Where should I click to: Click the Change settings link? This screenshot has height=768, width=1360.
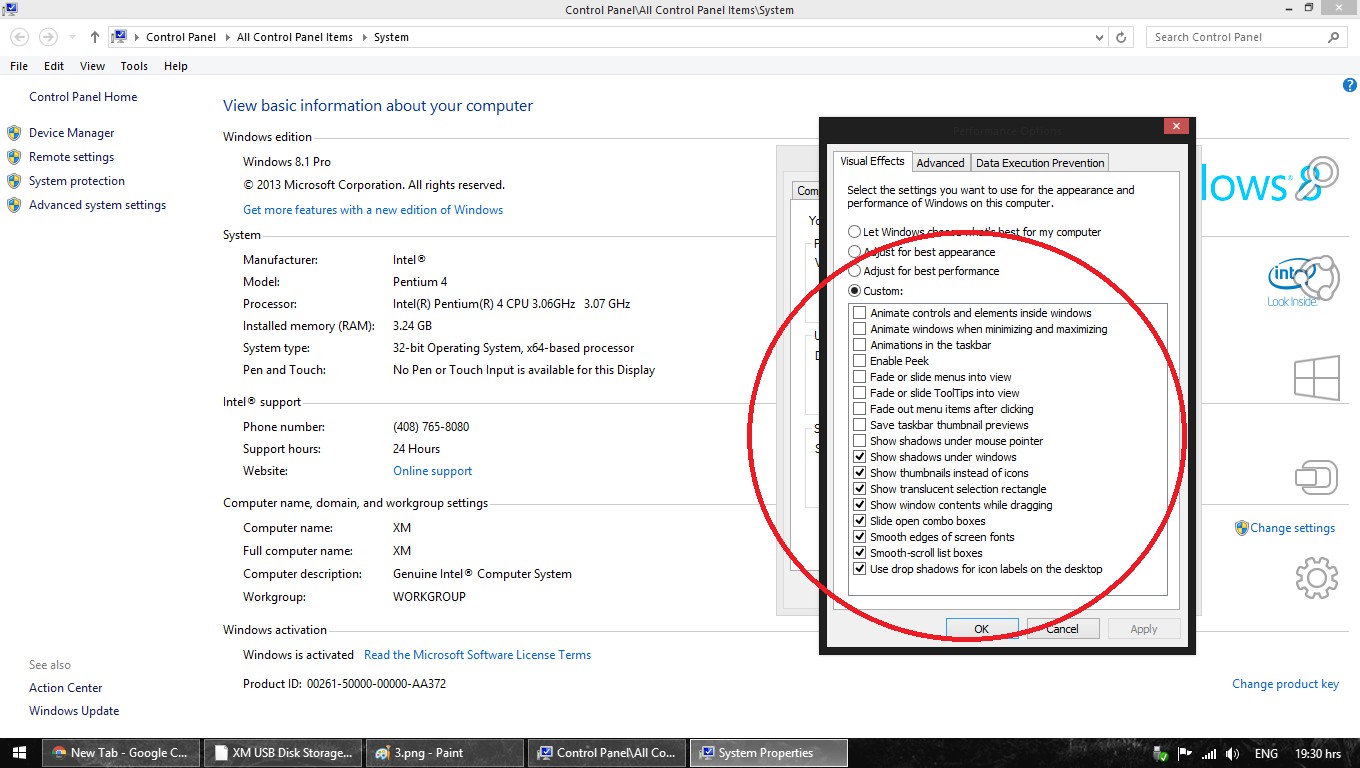coord(1292,528)
